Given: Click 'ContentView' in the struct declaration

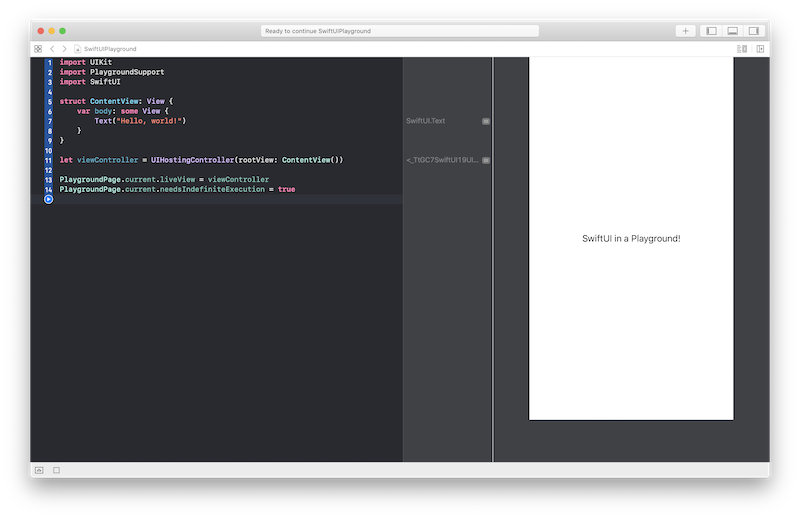Looking at the screenshot, I should coord(114,101).
